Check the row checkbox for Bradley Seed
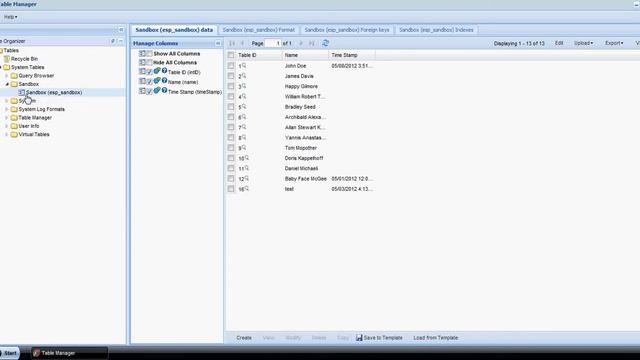Viewport: 640px width, 360px height. tap(231, 107)
